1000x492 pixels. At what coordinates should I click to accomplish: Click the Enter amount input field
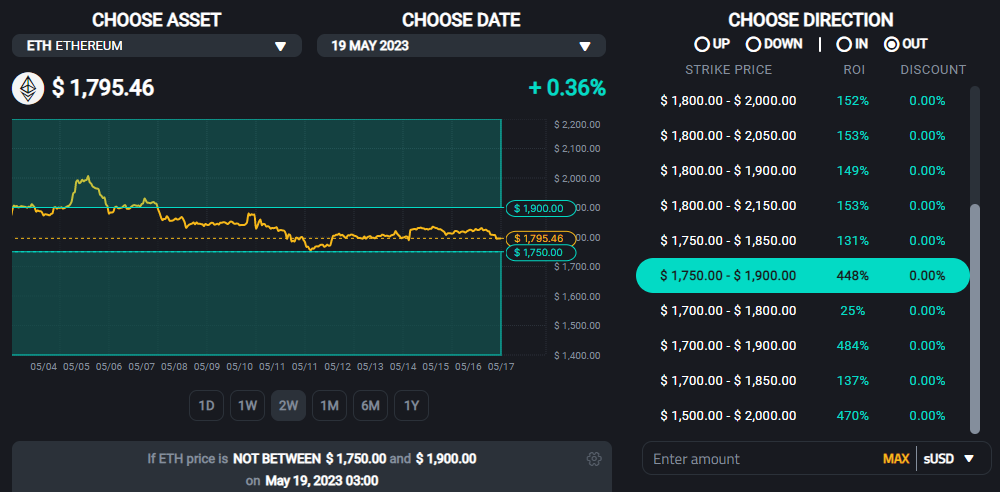(760, 459)
